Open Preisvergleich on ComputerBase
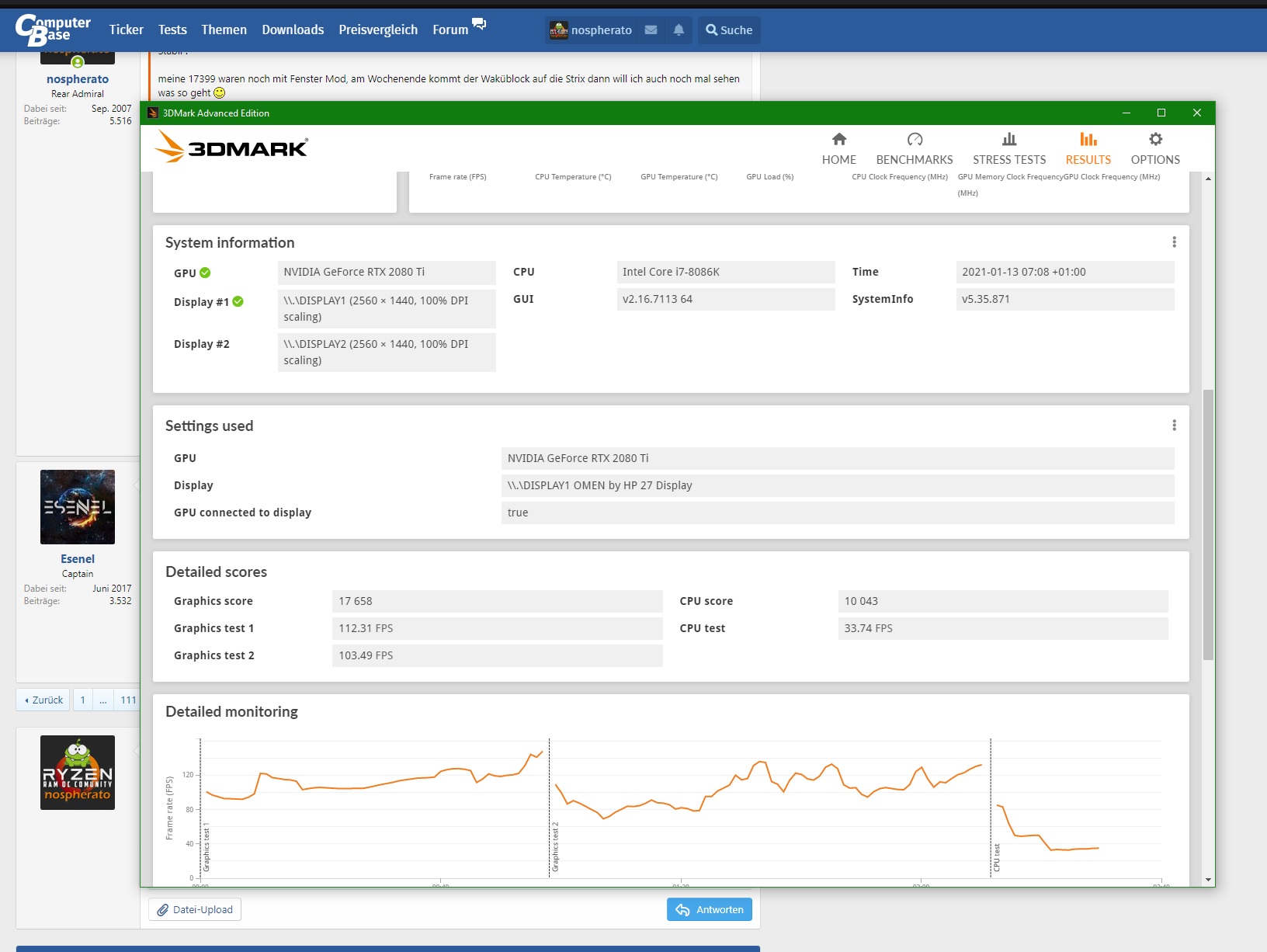This screenshot has width=1267, height=952. (x=378, y=30)
